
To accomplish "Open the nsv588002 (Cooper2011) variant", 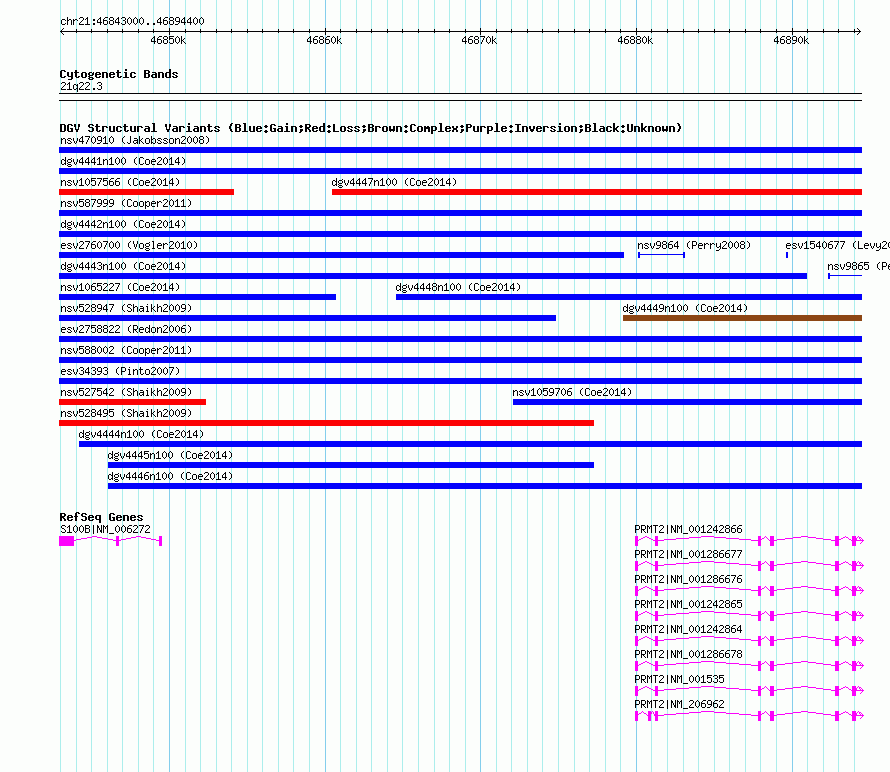I will pos(460,360).
